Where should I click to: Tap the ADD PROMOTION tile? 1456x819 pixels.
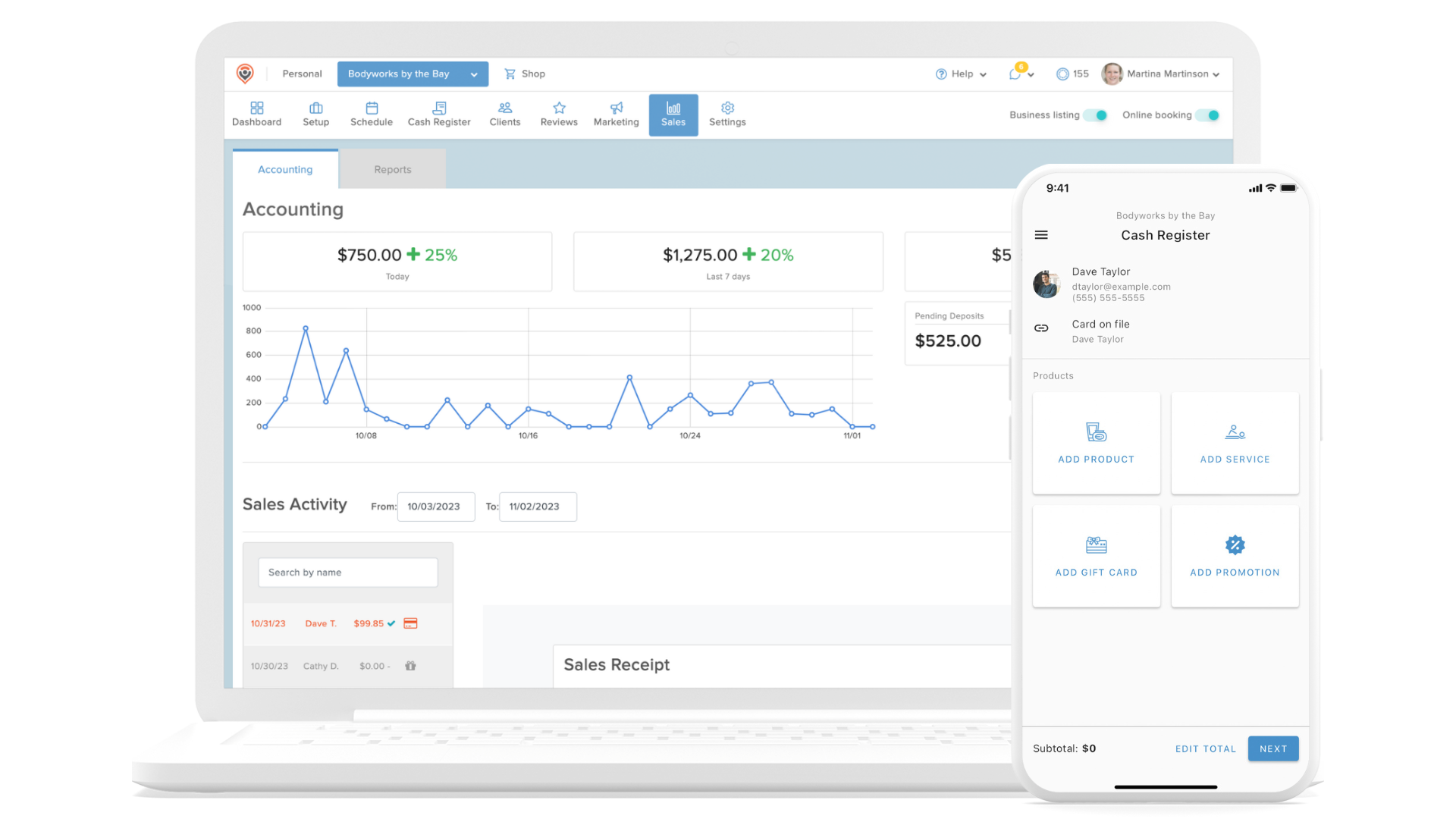[x=1235, y=556]
